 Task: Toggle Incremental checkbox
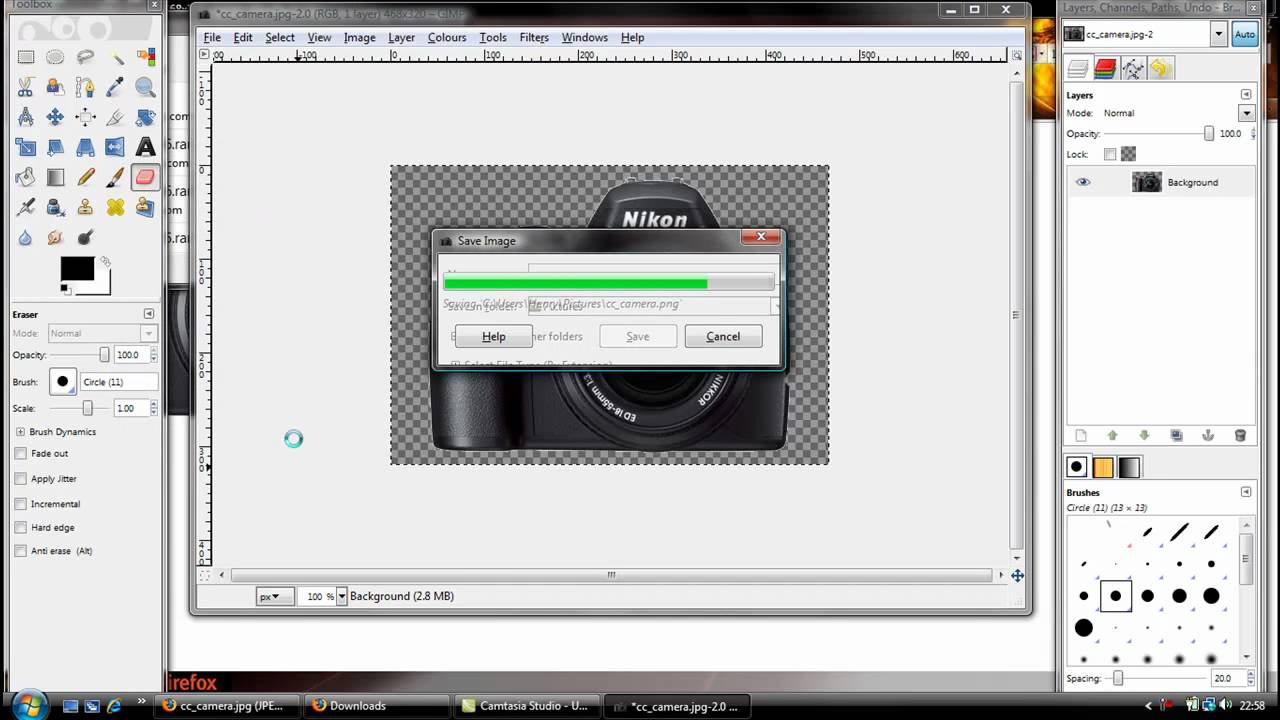pyautogui.click(x=21, y=503)
